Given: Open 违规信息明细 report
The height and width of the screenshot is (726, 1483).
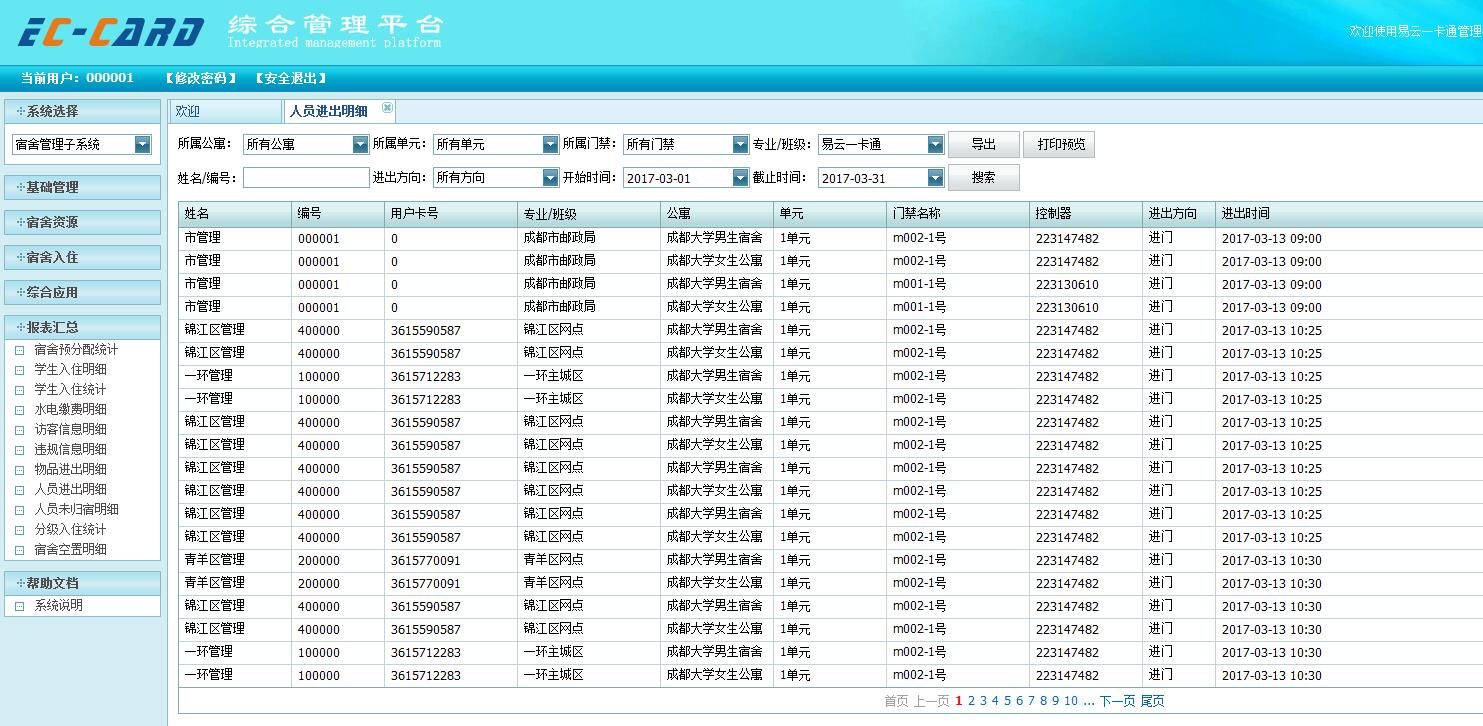Looking at the screenshot, I should click(70, 449).
